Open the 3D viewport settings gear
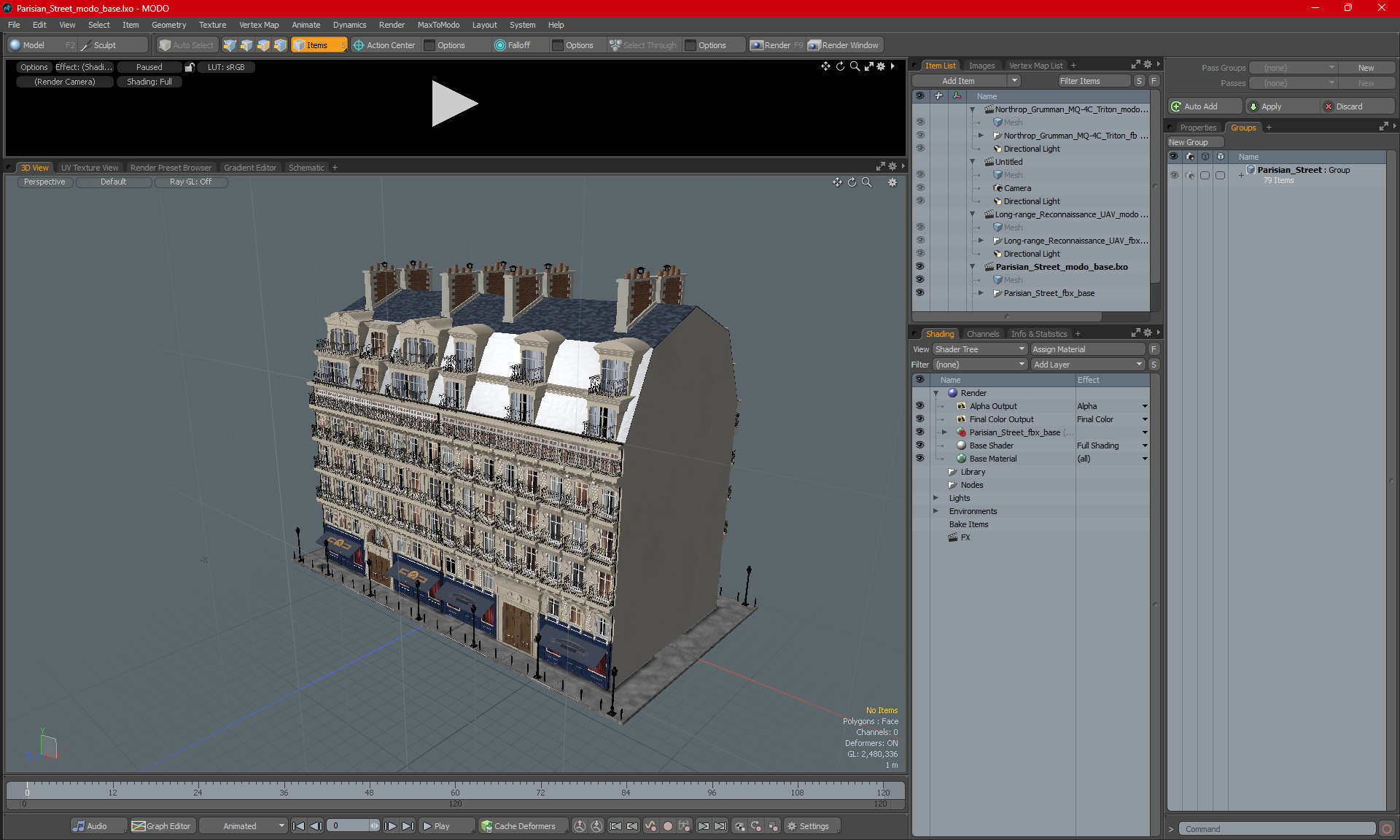The height and width of the screenshot is (840, 1400). click(892, 182)
